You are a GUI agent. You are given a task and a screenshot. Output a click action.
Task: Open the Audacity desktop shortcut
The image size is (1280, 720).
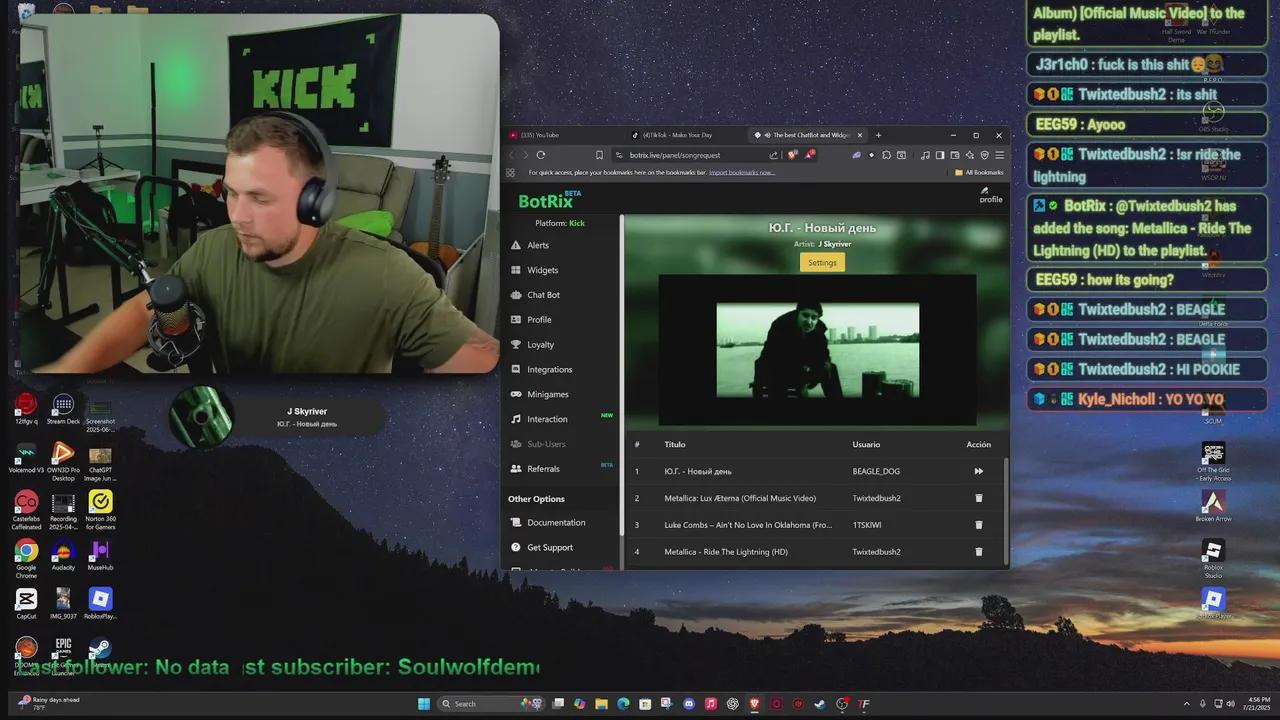point(63,556)
